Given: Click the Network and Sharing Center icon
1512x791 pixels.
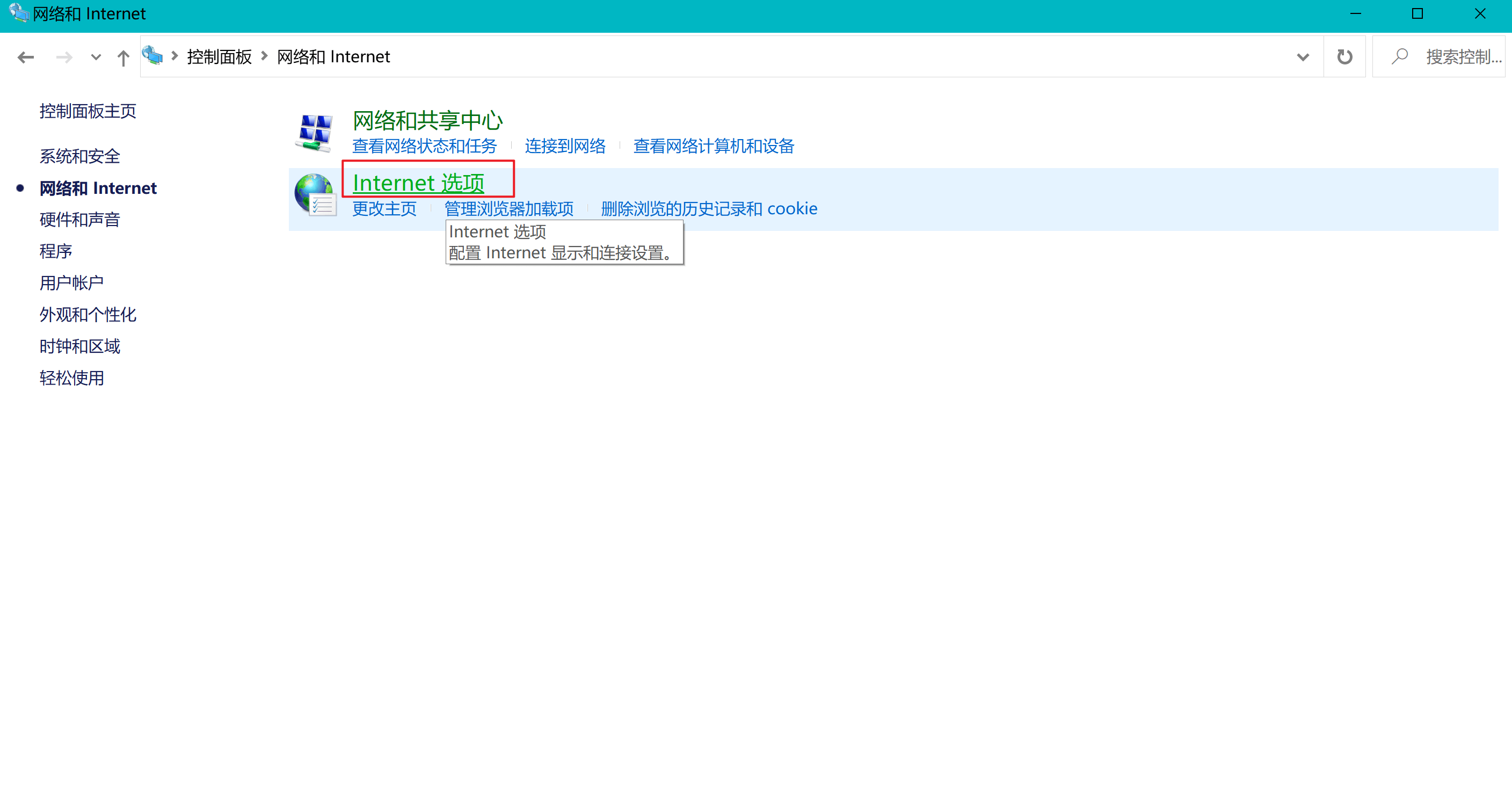Looking at the screenshot, I should point(314,132).
